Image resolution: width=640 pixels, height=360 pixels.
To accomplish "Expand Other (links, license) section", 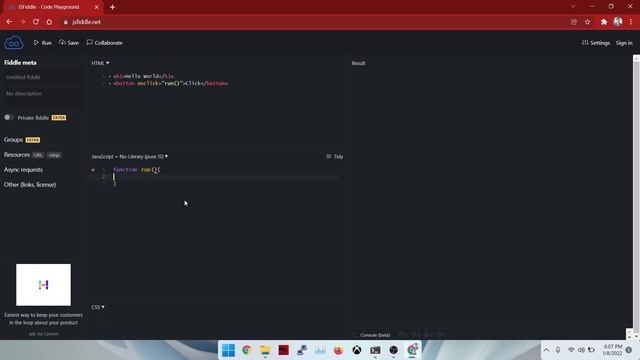I will coord(30,184).
